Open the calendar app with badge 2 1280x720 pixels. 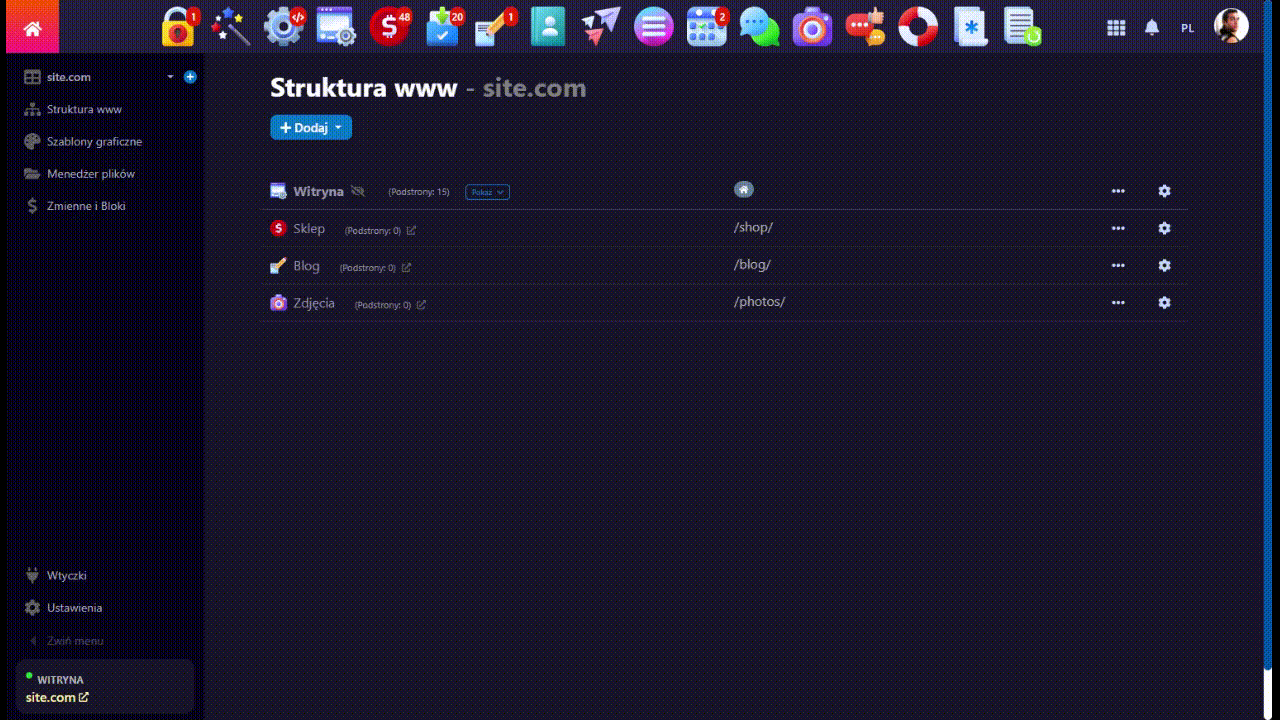[x=707, y=28]
